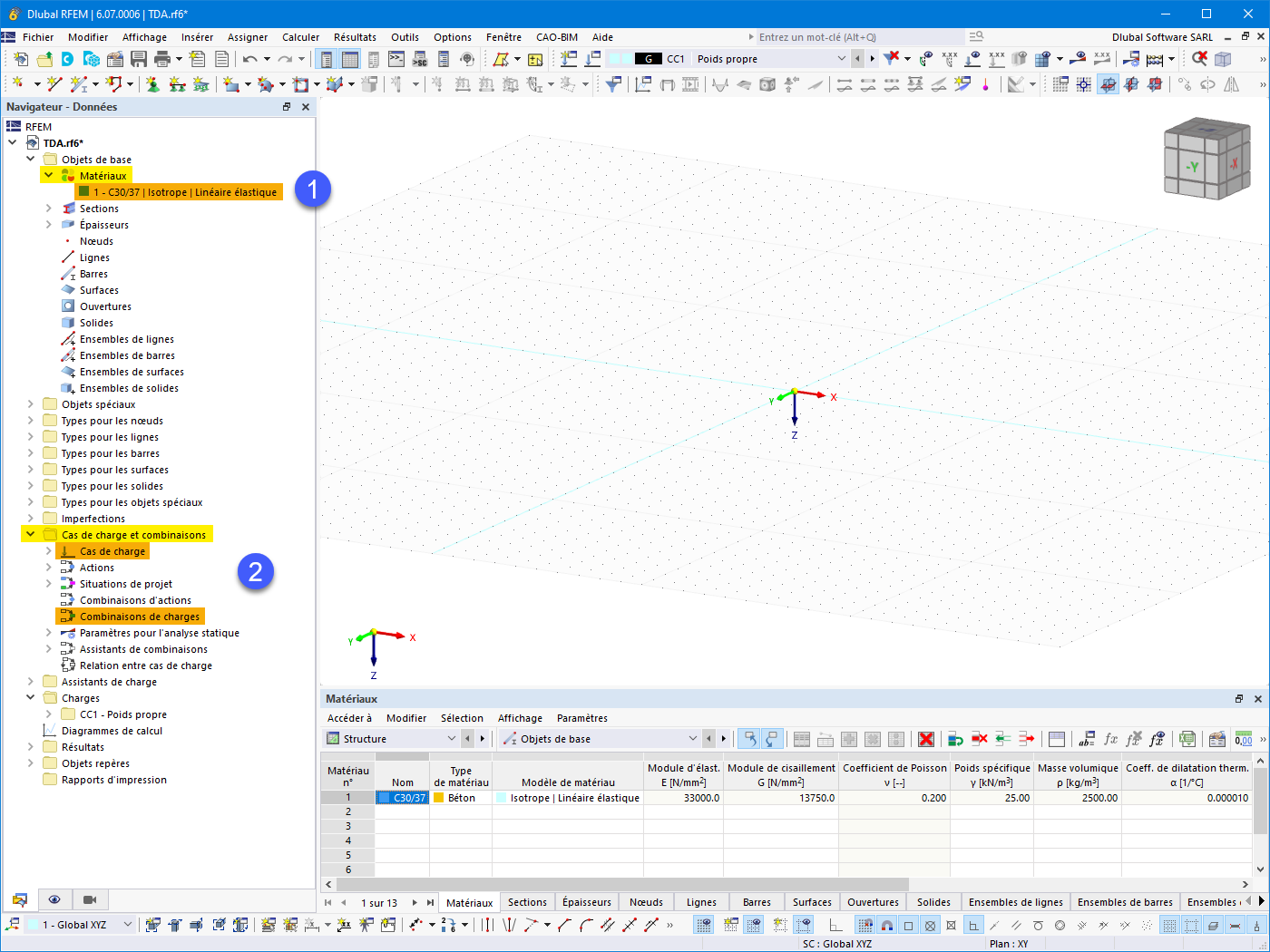Expand the Sections tree item
Screen dimensions: 1270x952
click(x=48, y=208)
